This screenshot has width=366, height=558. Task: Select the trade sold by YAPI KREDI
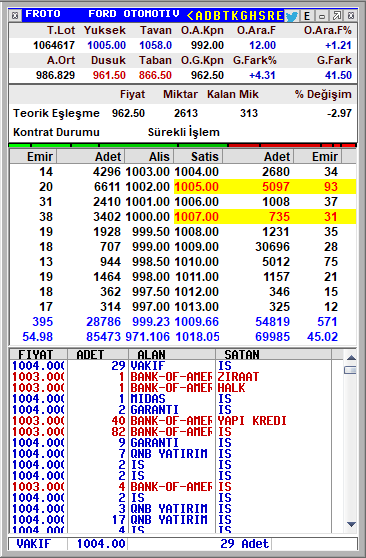click(171, 421)
